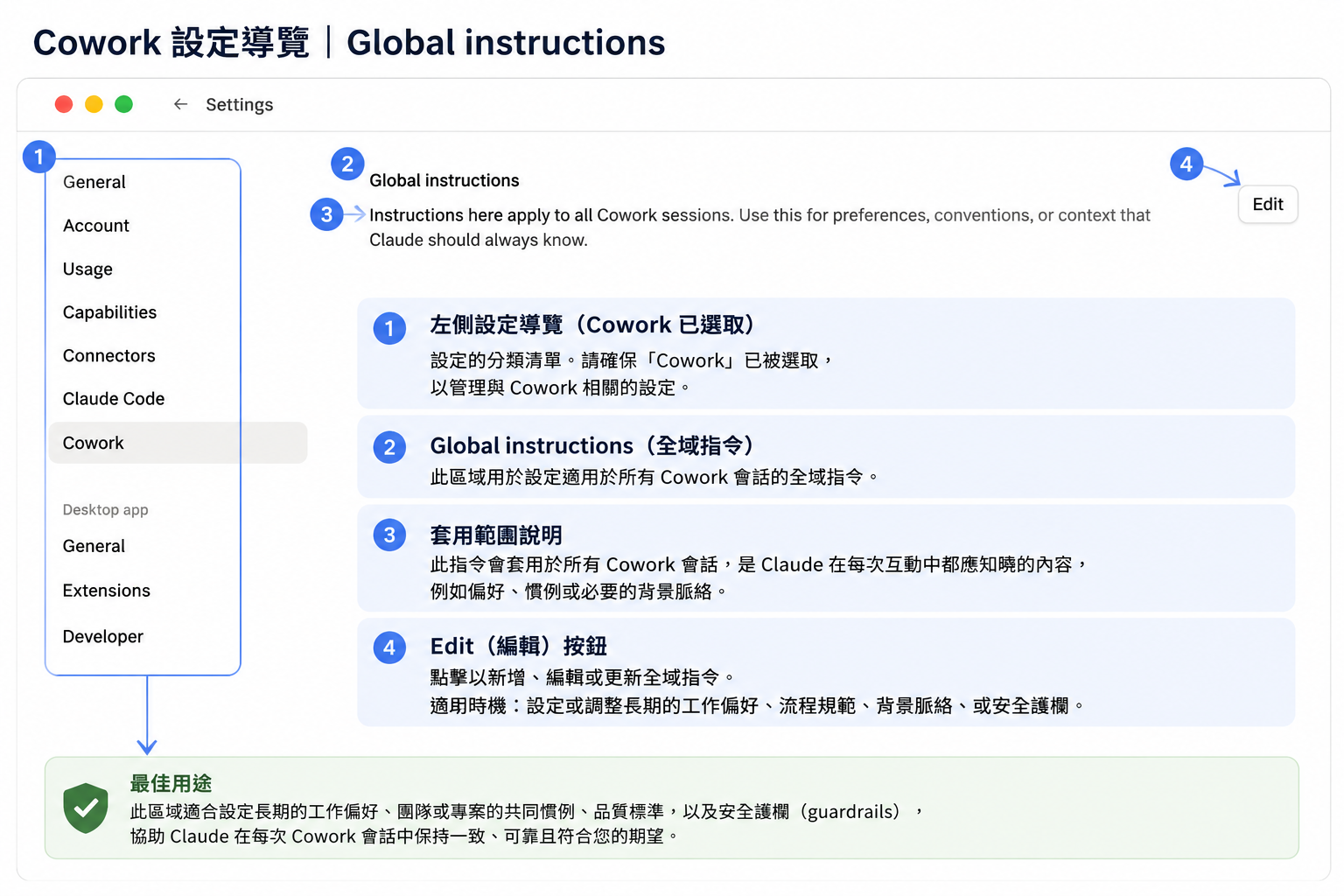Click the Edit（編輯）按鈕 card heading
The width and height of the screenshot is (1344, 896).
519,646
